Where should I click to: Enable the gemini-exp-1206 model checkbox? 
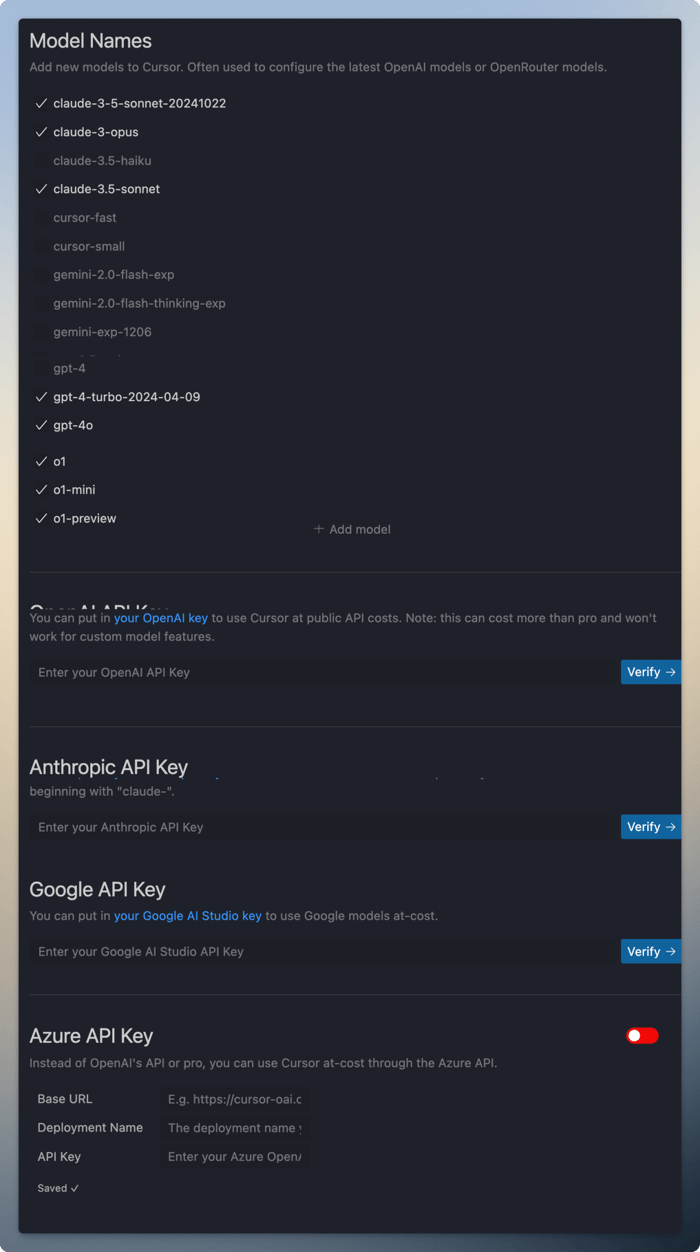(x=42, y=331)
